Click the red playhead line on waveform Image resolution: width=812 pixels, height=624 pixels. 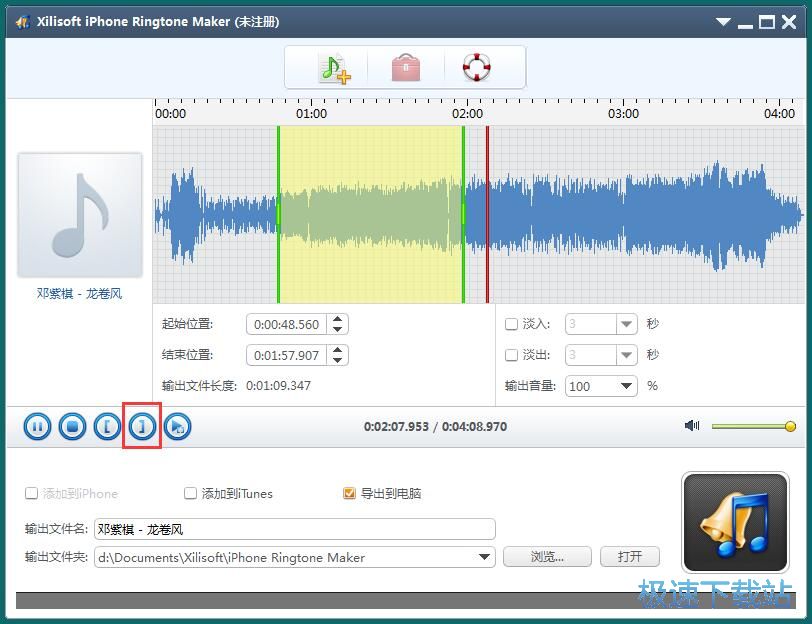point(487,214)
